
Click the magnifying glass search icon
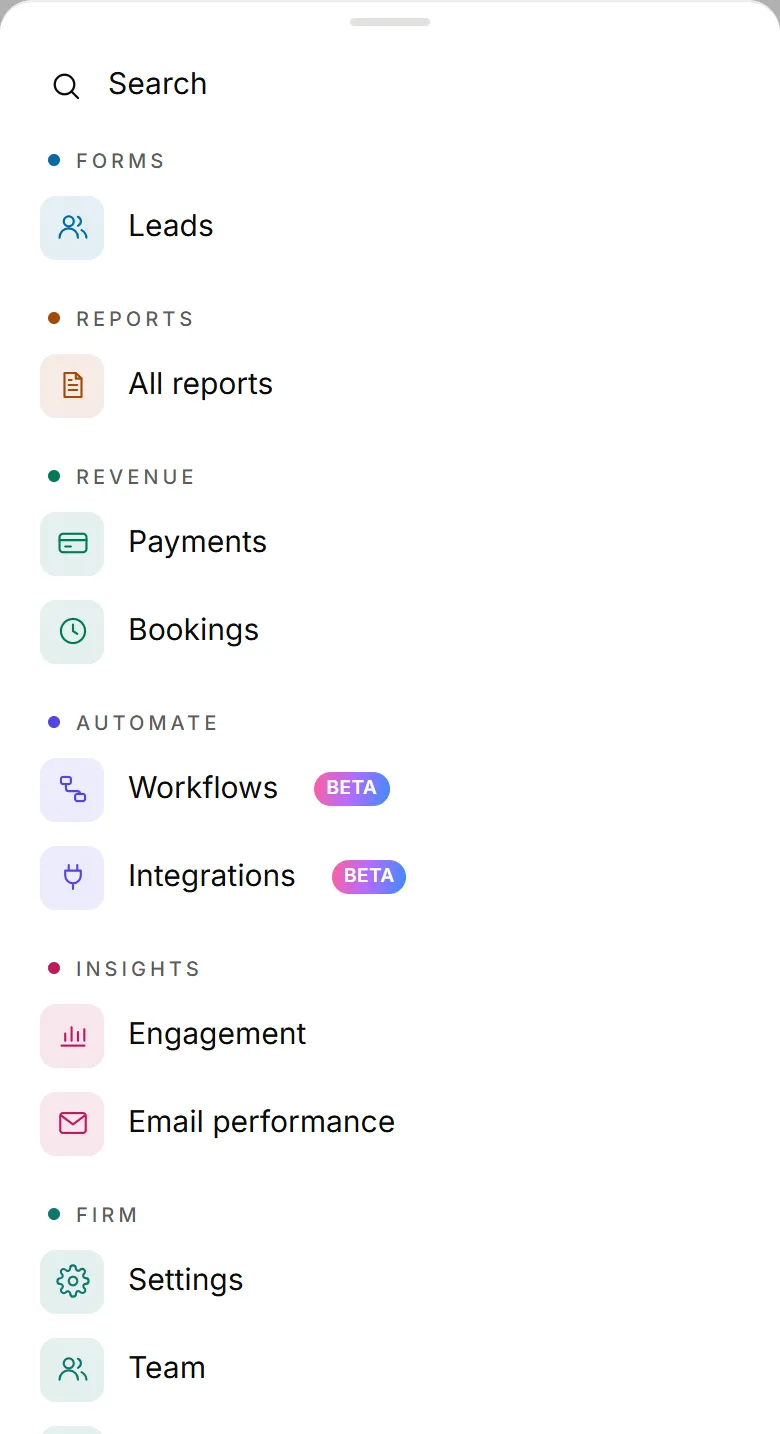click(66, 86)
